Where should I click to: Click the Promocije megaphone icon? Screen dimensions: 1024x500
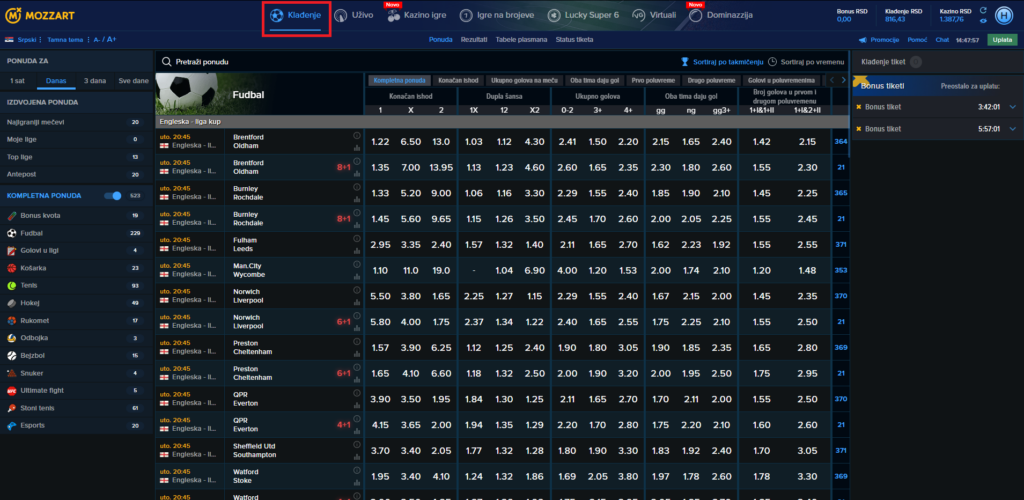[863, 40]
